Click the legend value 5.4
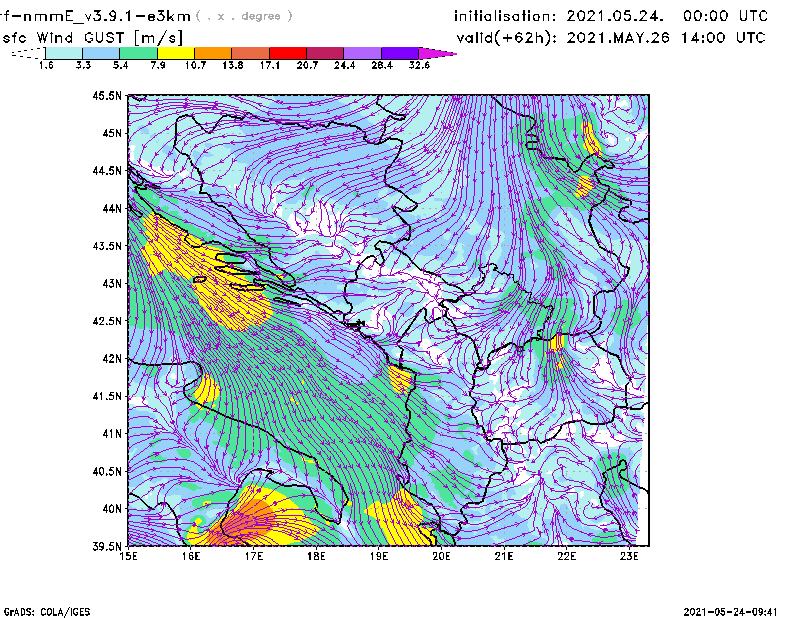This screenshot has height=618, width=800. coord(120,65)
